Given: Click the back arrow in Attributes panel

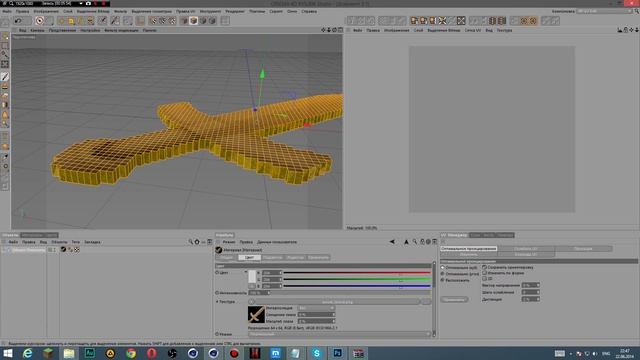Looking at the screenshot, I should click(392, 242).
